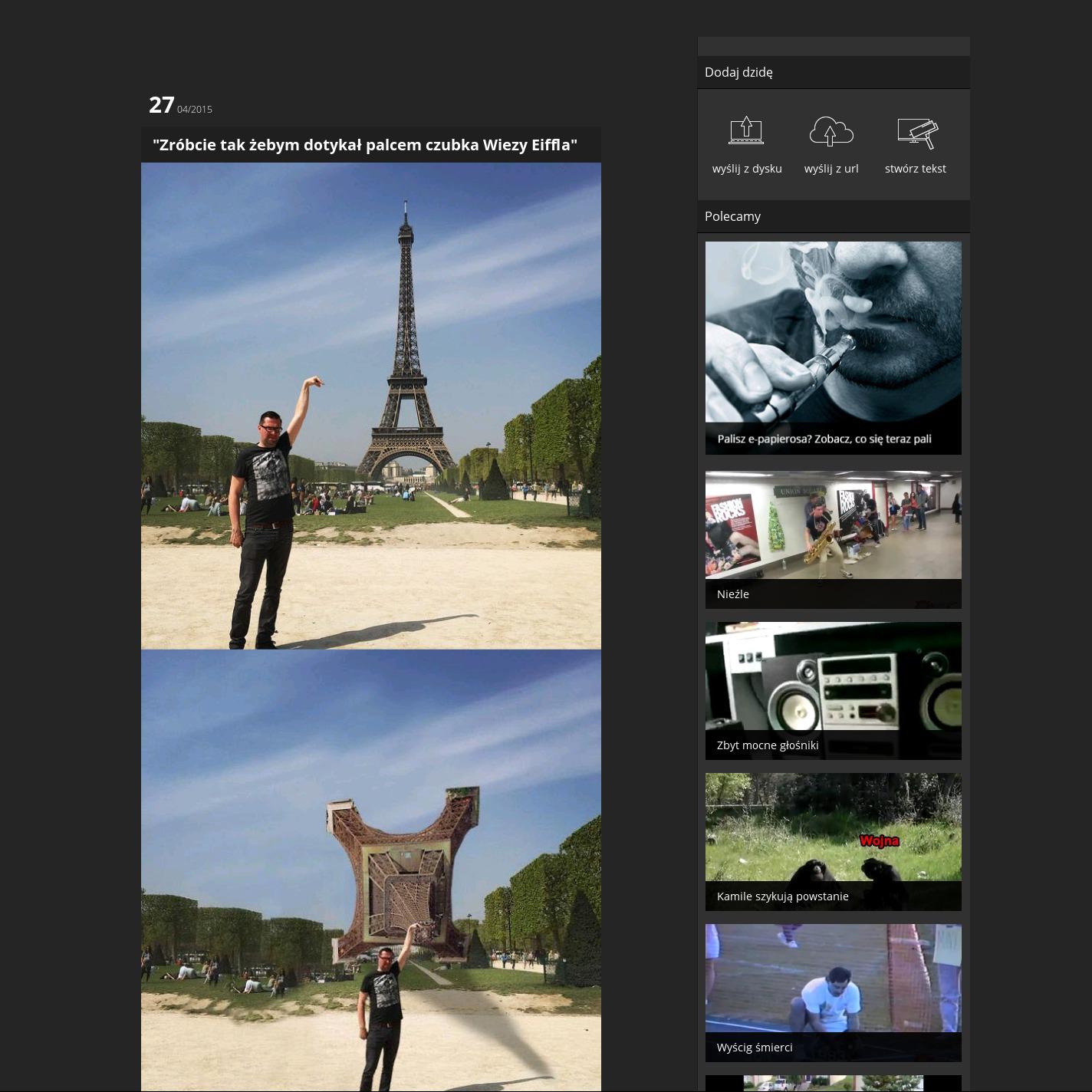Click the 'Palisz e-papierosa?' caption

pyautogui.click(x=824, y=439)
